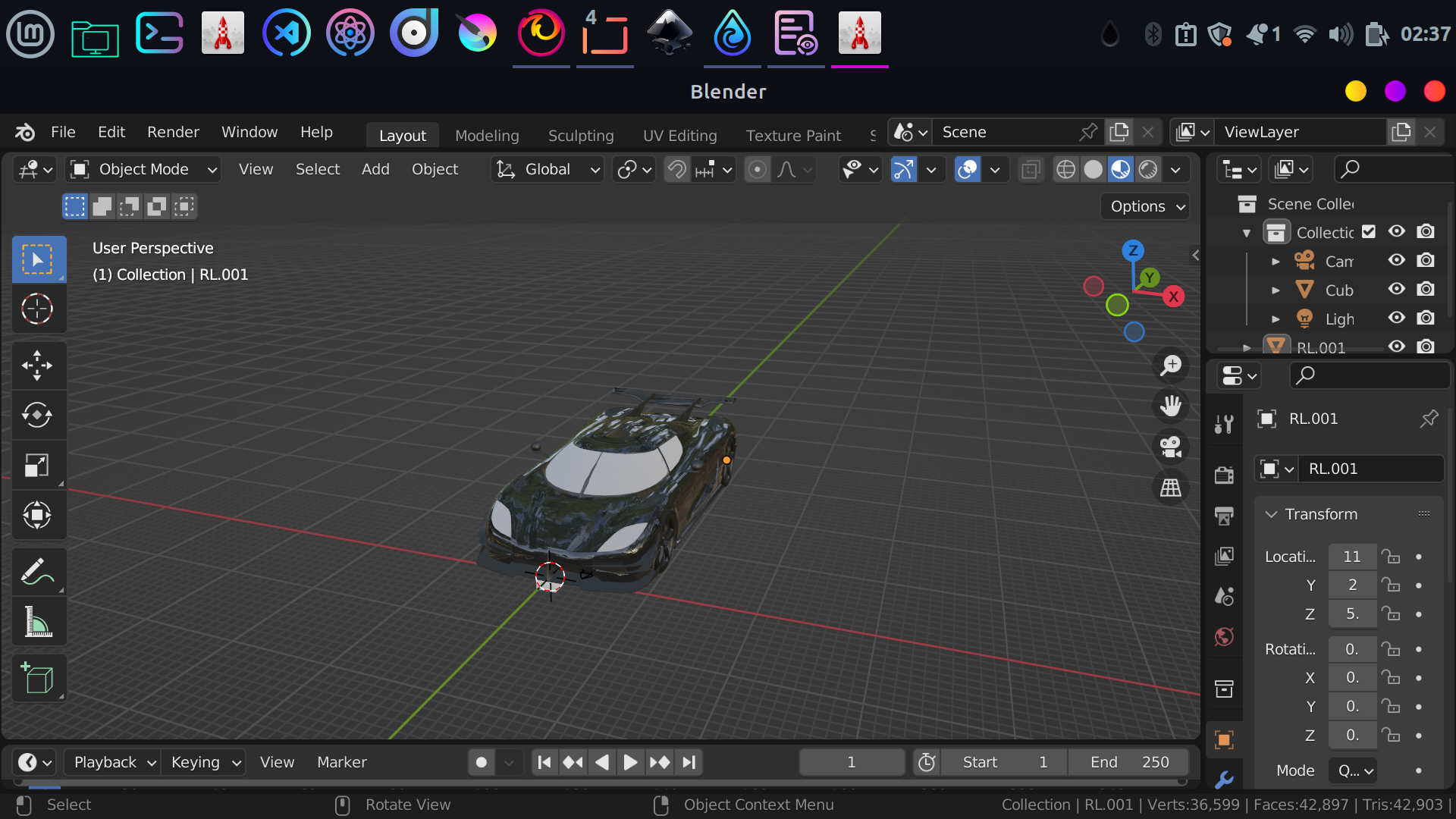Click the viewport gizmo X axis

(x=1173, y=297)
